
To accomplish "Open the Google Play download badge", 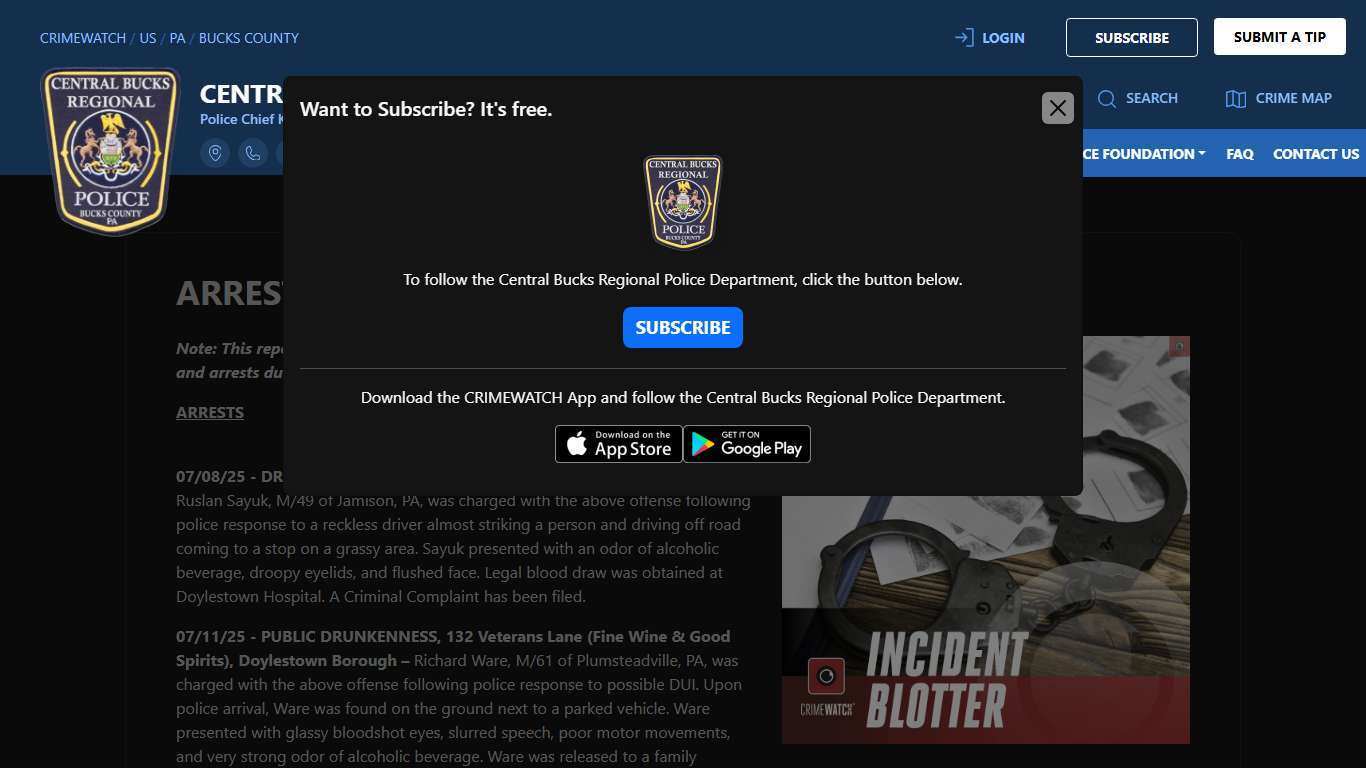I will coord(747,444).
